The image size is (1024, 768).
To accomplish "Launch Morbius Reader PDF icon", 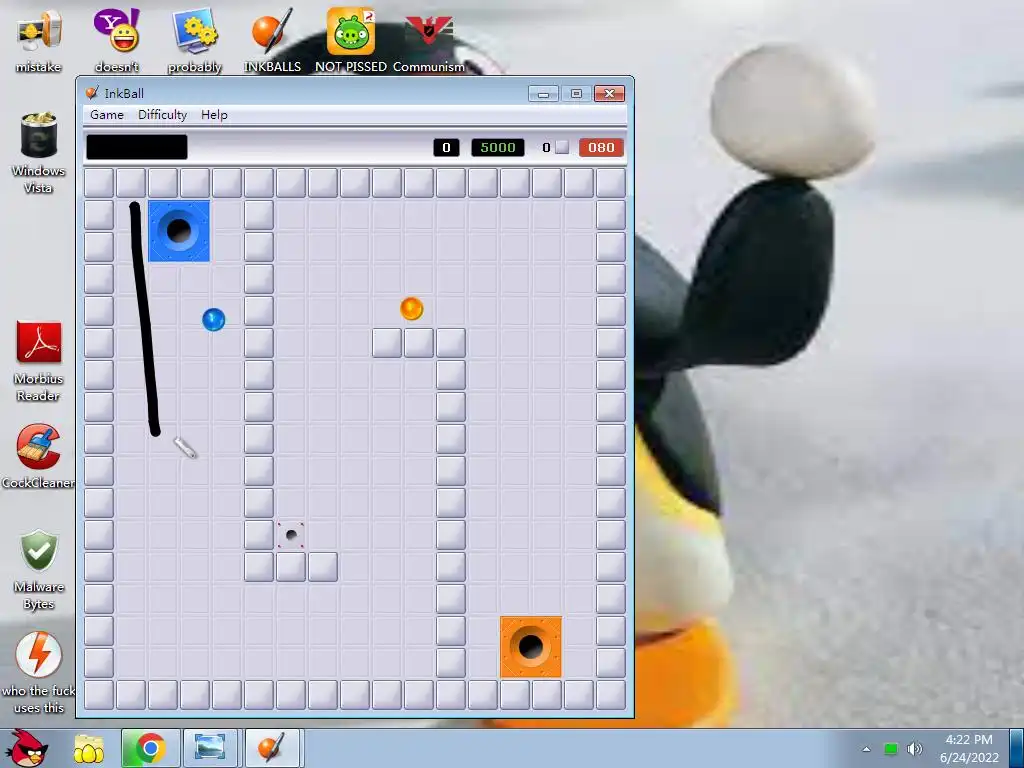I will [x=39, y=361].
